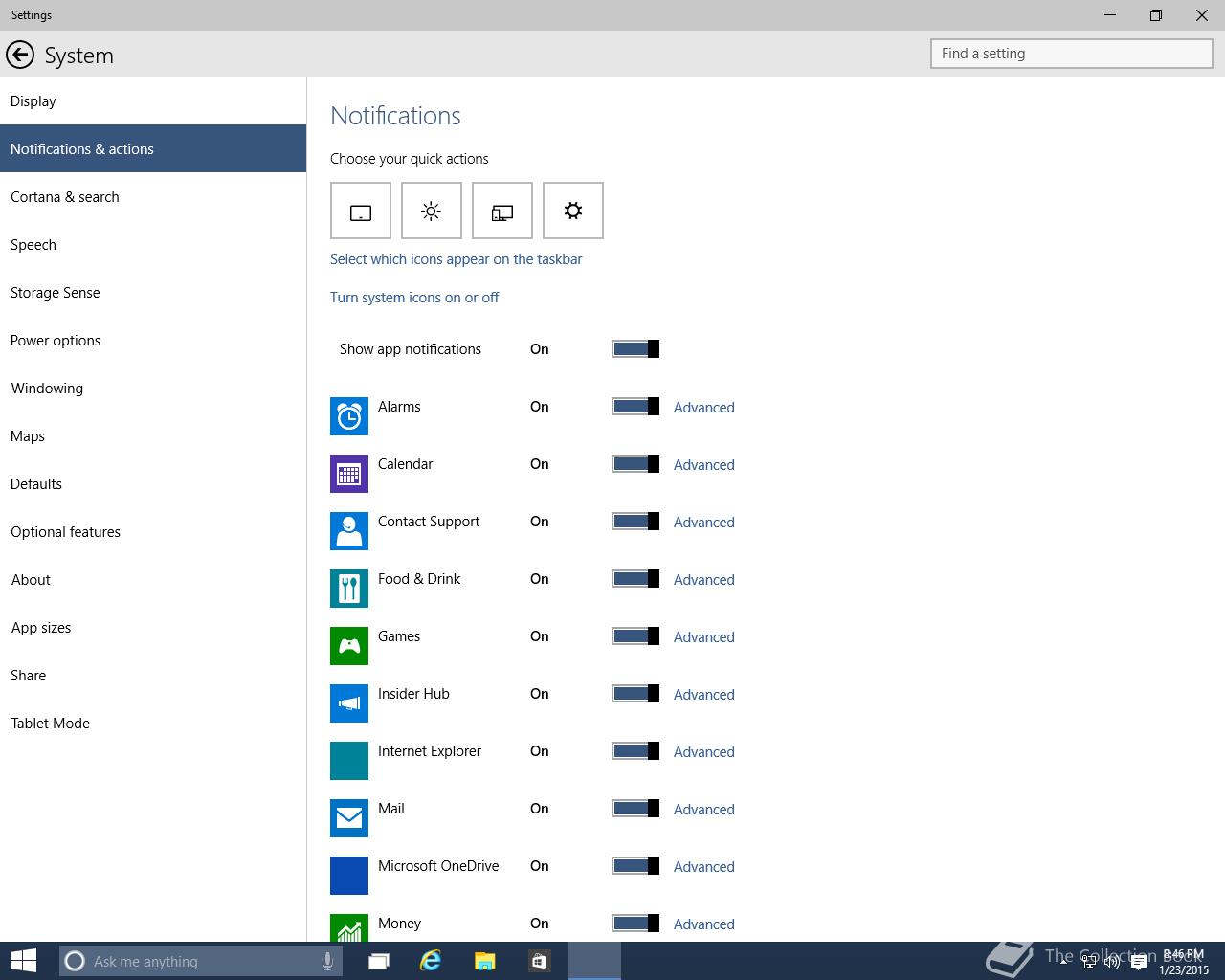This screenshot has height=980, width=1225.
Task: Open Advanced settings for Alarms
Action: (x=704, y=408)
